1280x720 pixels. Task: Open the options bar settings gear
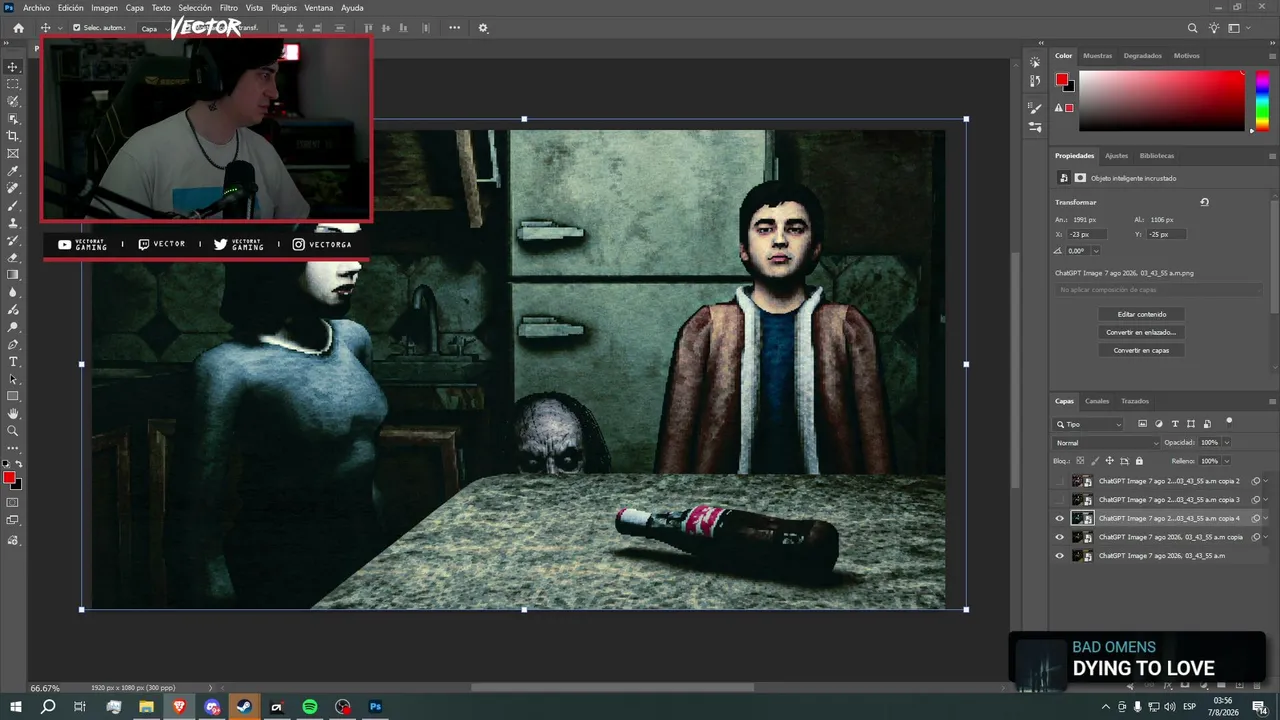point(483,28)
